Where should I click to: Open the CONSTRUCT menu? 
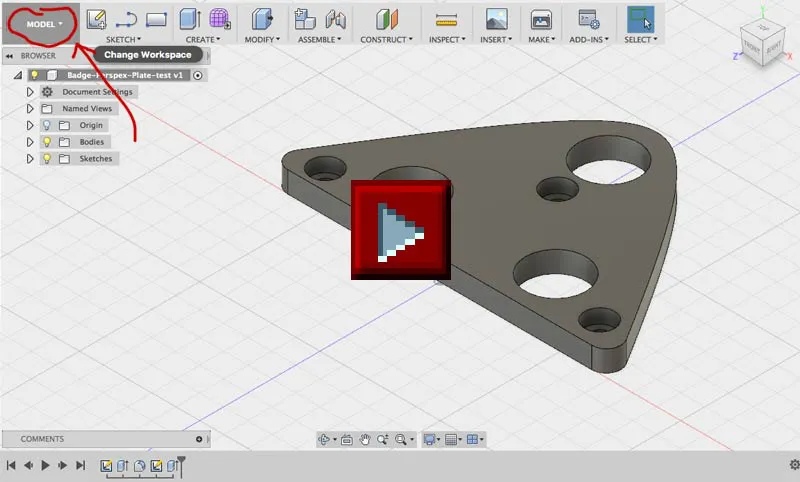coord(386,39)
